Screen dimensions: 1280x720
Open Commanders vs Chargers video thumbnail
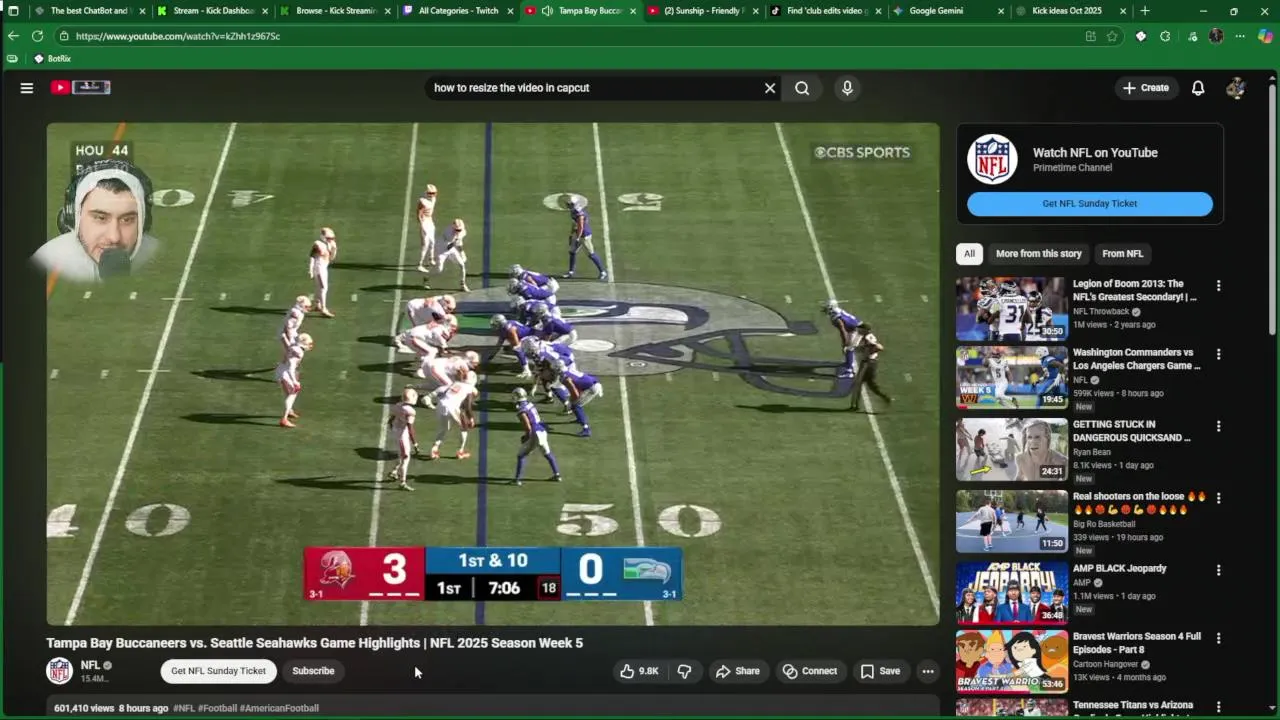pos(1011,378)
